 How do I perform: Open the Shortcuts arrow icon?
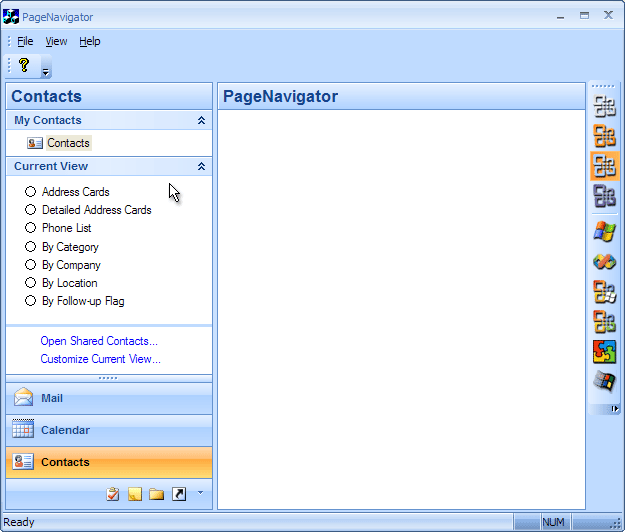[179, 494]
